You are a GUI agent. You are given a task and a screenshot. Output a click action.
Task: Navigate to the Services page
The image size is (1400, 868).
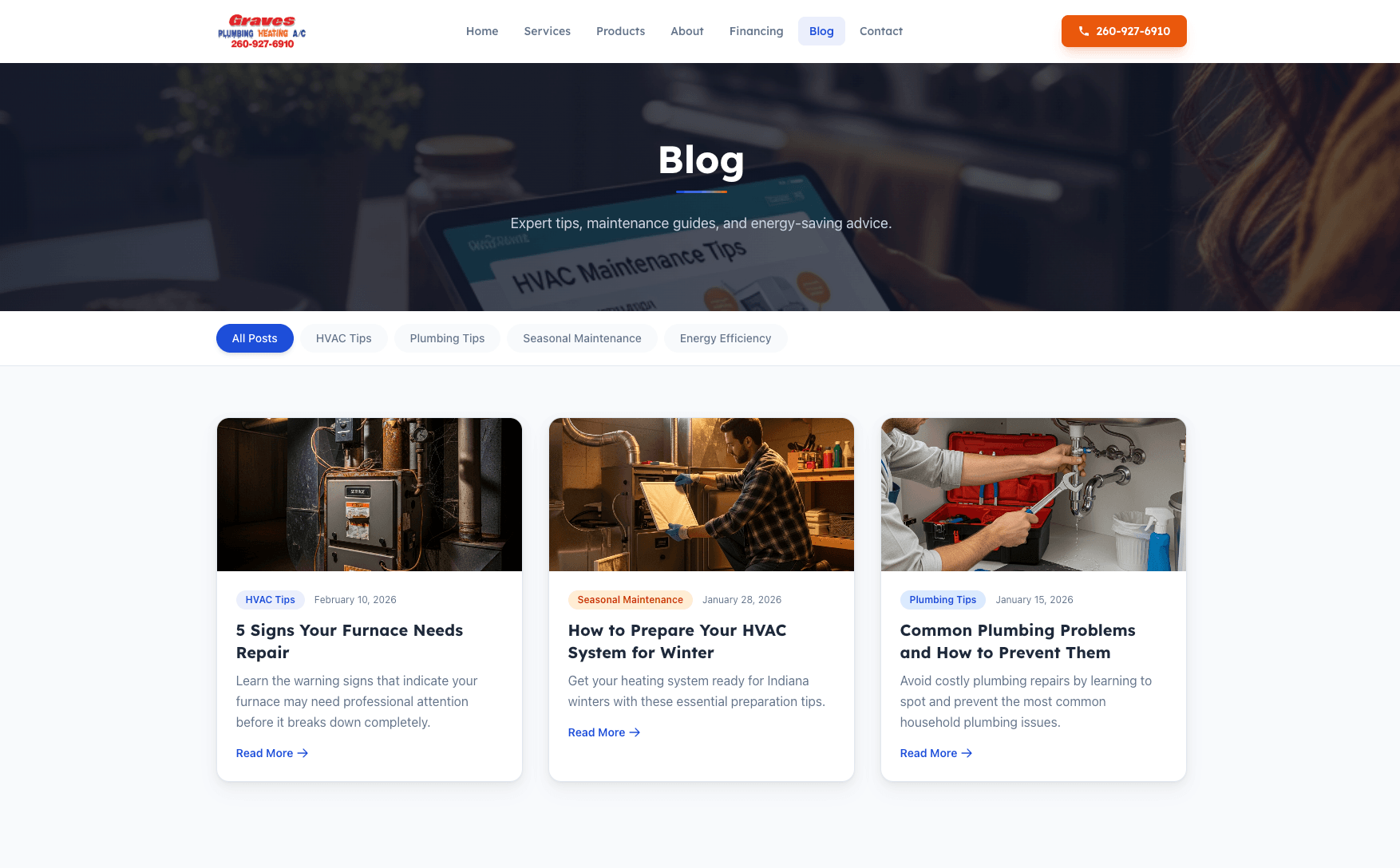(547, 31)
